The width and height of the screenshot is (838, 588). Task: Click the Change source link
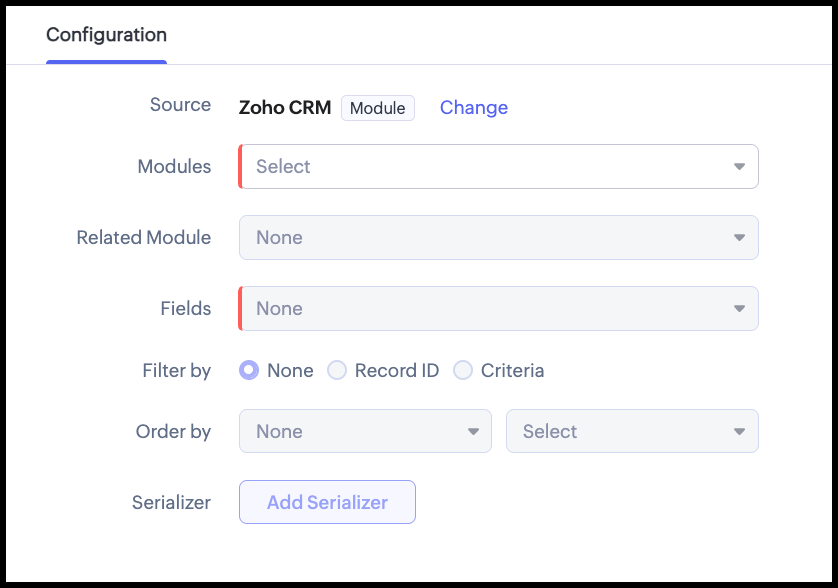473,108
